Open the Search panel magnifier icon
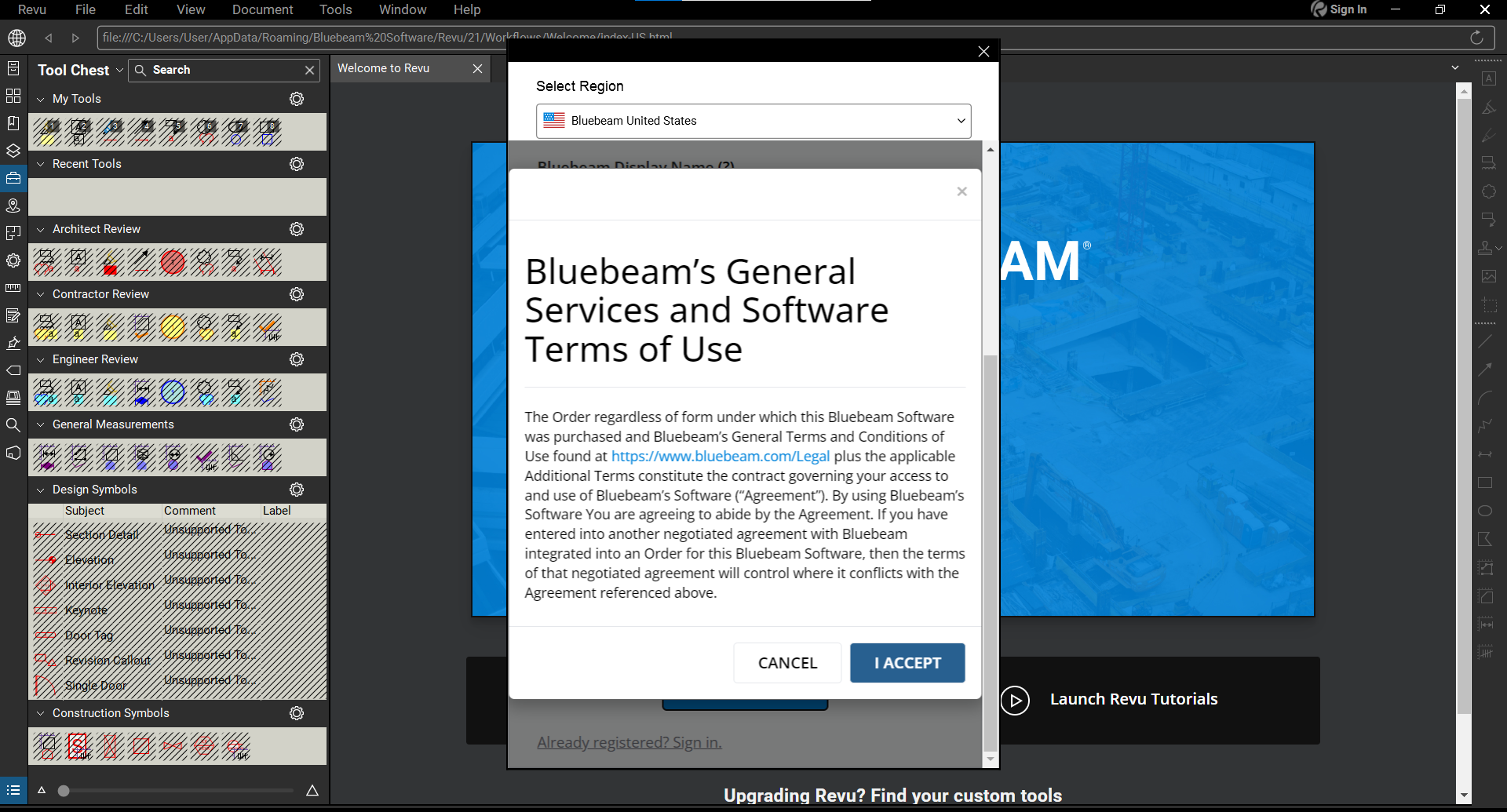The image size is (1507, 812). (x=13, y=425)
